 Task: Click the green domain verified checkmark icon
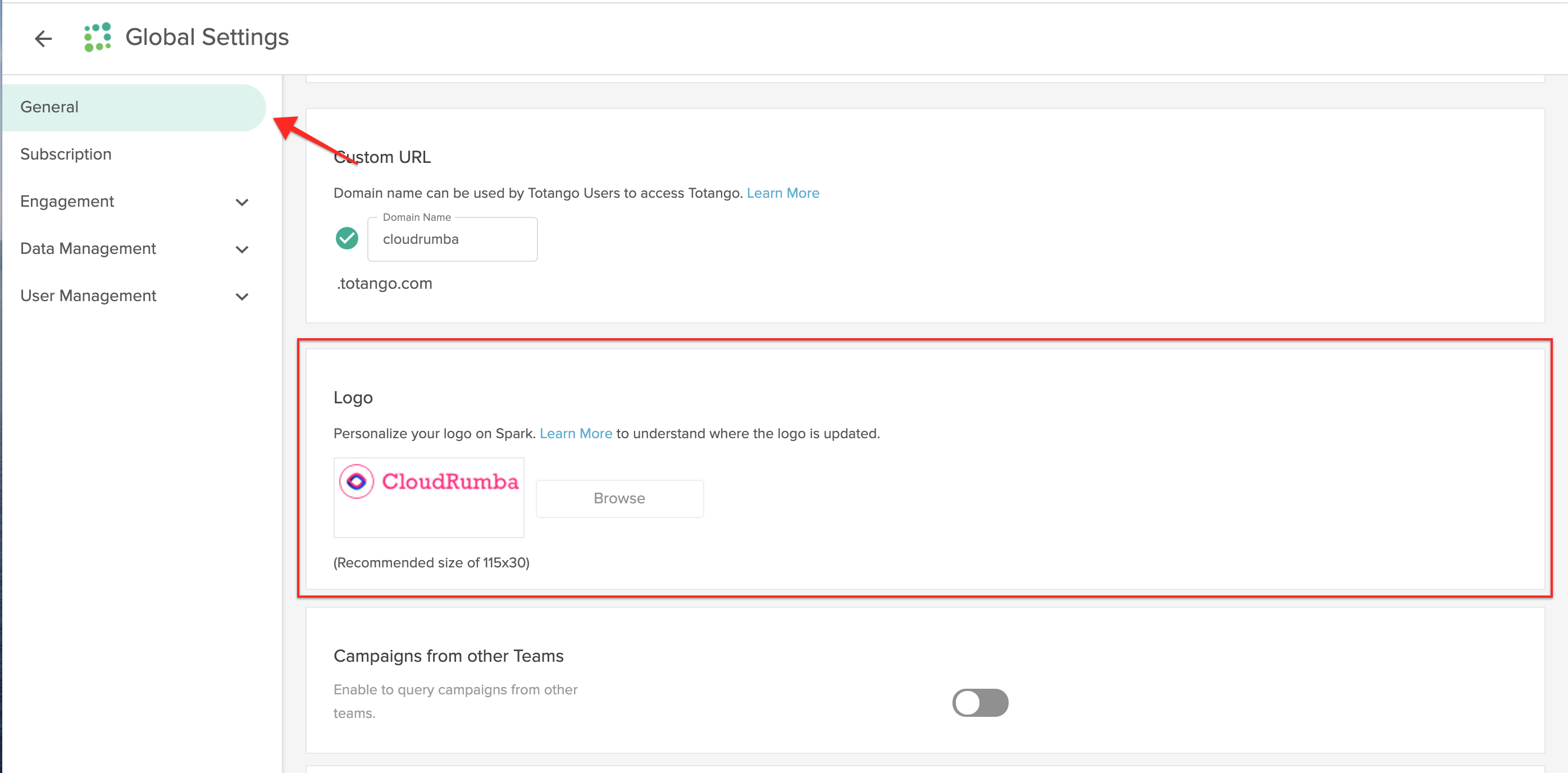[x=347, y=238]
